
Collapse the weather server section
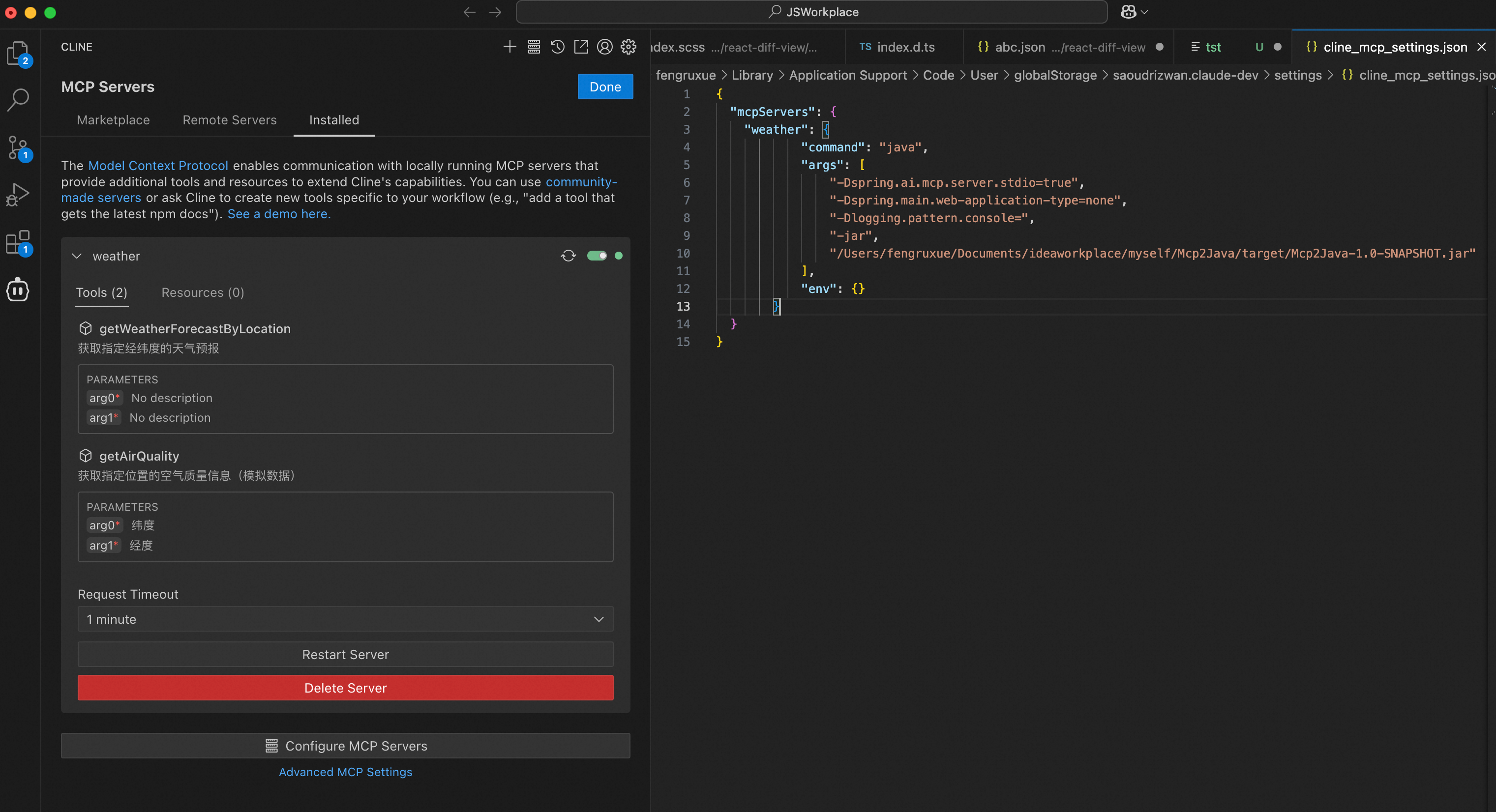click(x=77, y=256)
